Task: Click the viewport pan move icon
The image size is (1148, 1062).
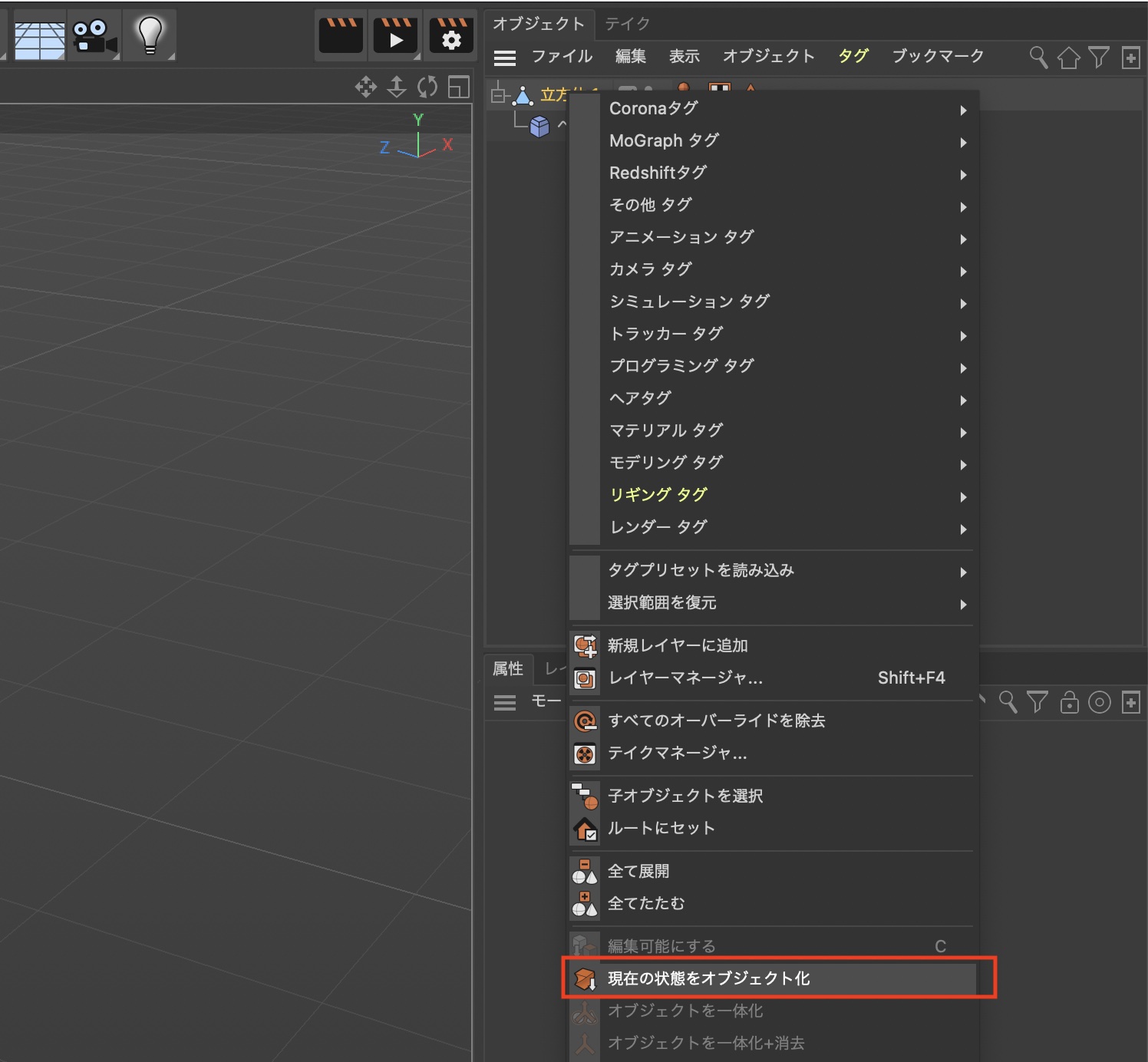Action: (x=366, y=87)
